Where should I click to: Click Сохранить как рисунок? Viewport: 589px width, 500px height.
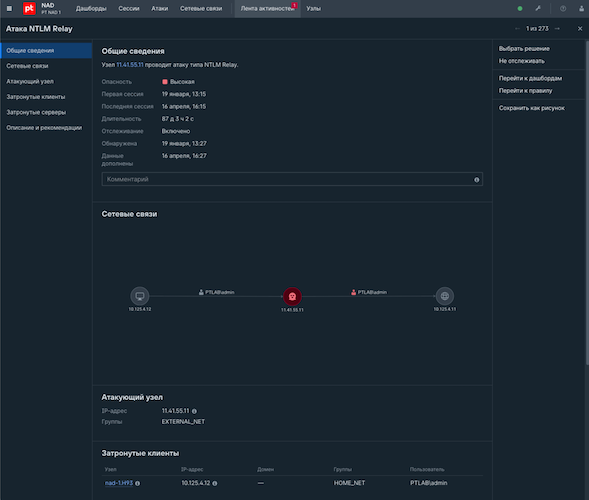532,108
